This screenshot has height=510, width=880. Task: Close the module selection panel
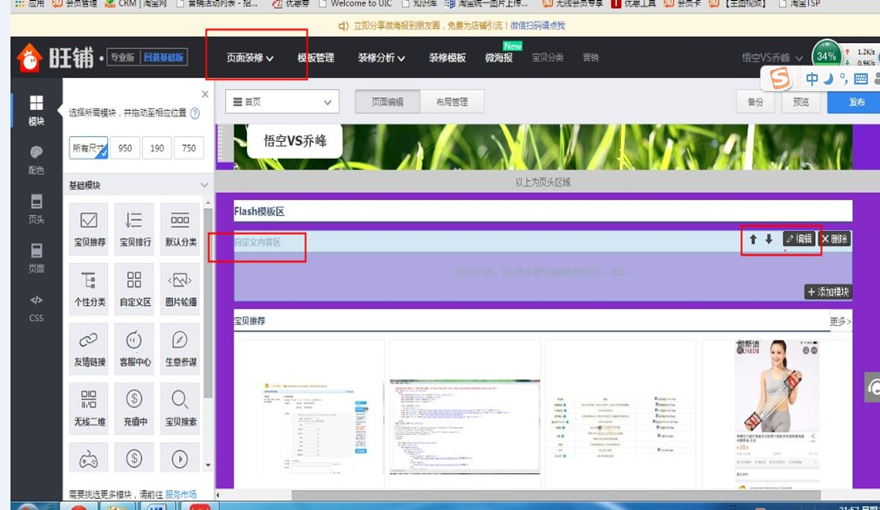coord(205,94)
